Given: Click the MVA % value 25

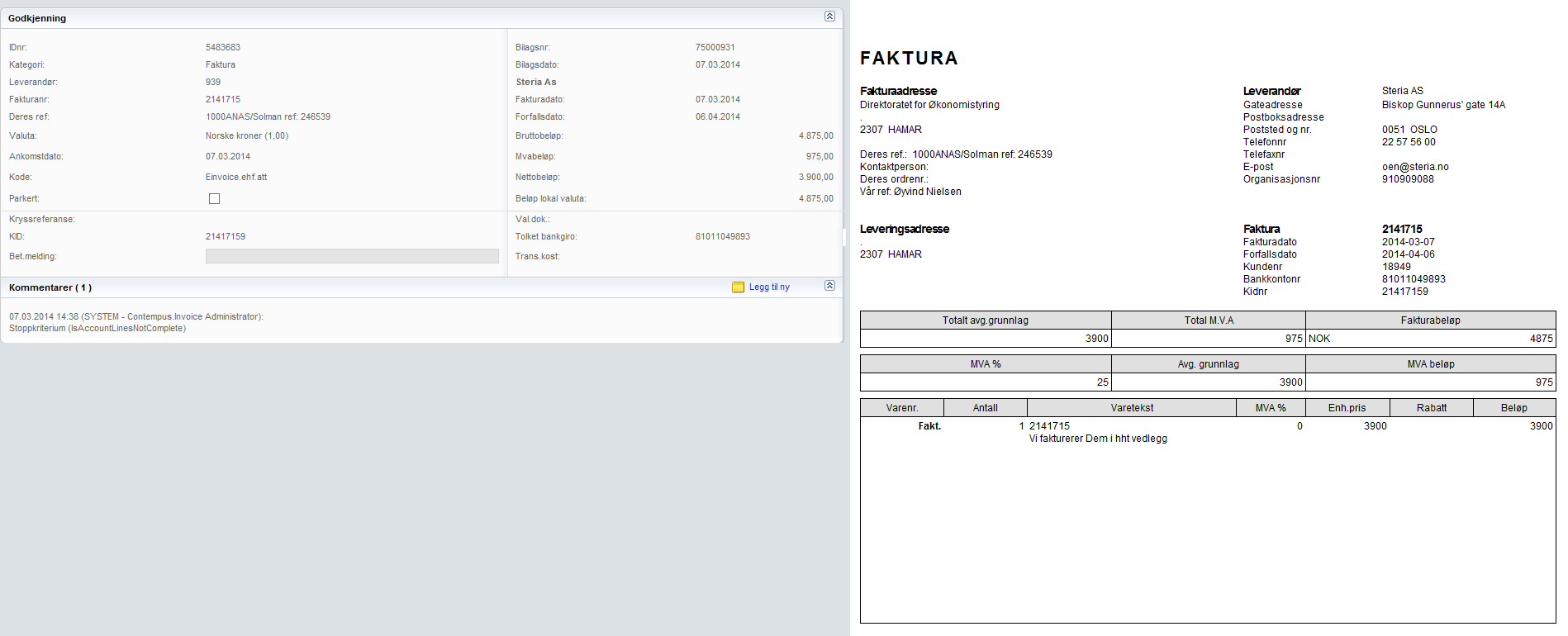Looking at the screenshot, I should (1102, 382).
